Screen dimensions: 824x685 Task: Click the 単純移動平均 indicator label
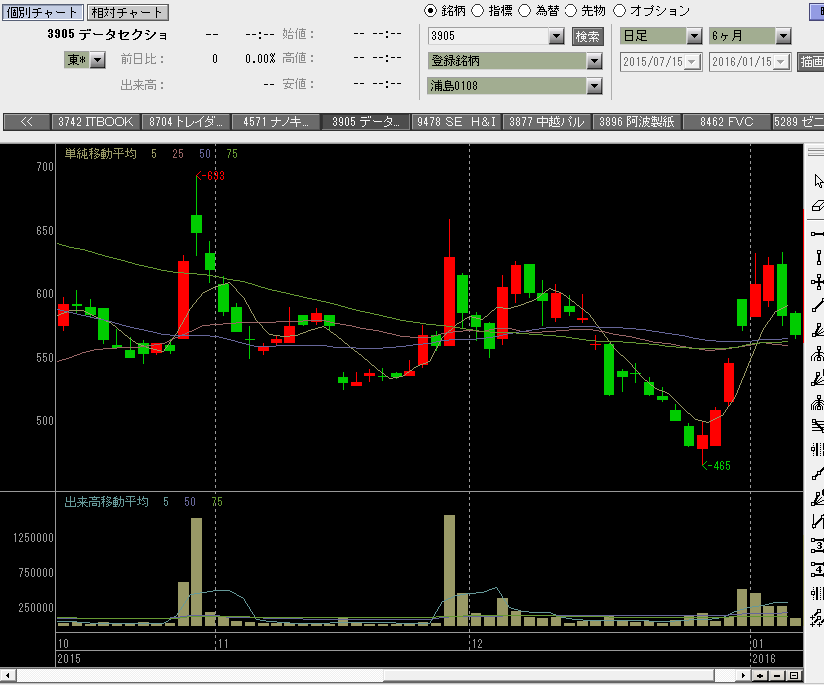coord(100,154)
